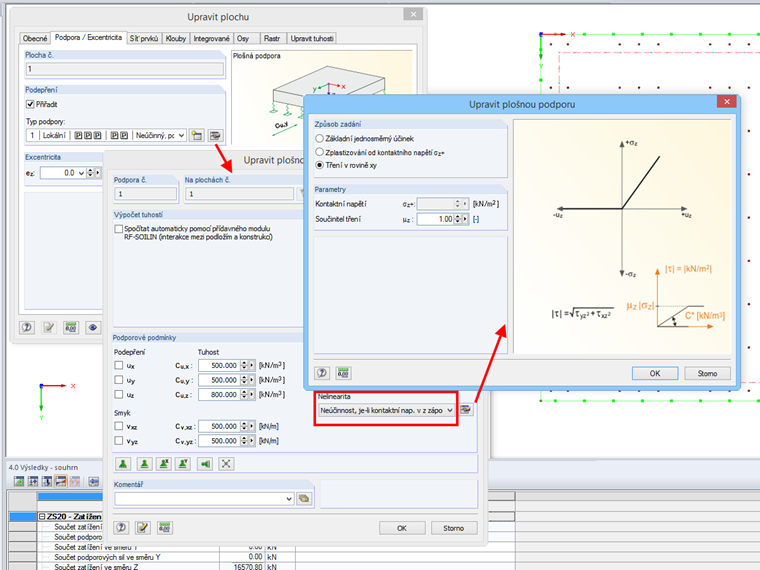This screenshot has height=570, width=760.
Task: Confirm OK in Upravit plošnou podporu front dialog
Action: pyautogui.click(x=655, y=373)
